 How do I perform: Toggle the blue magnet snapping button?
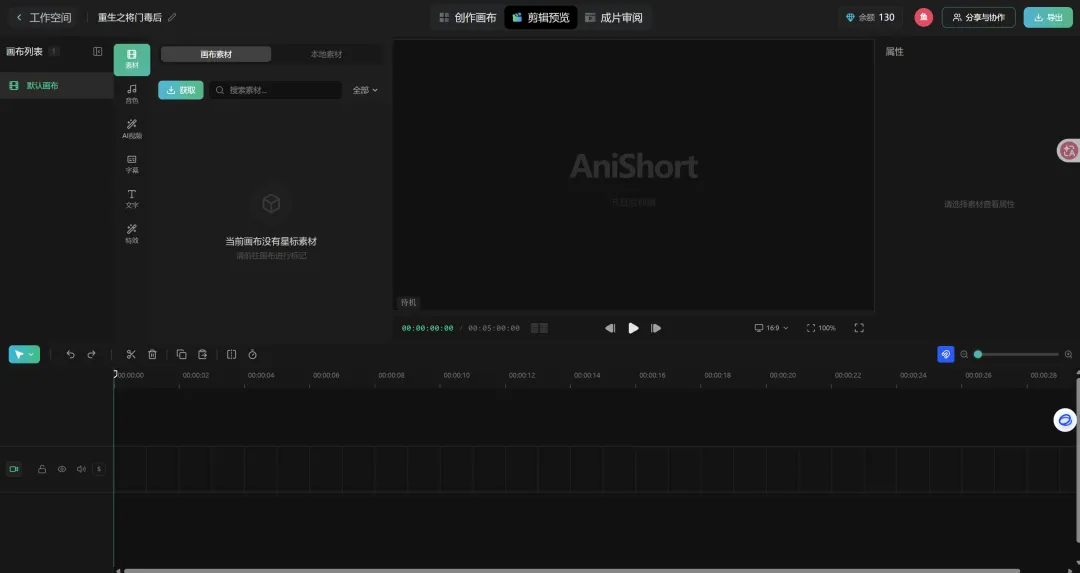click(946, 354)
